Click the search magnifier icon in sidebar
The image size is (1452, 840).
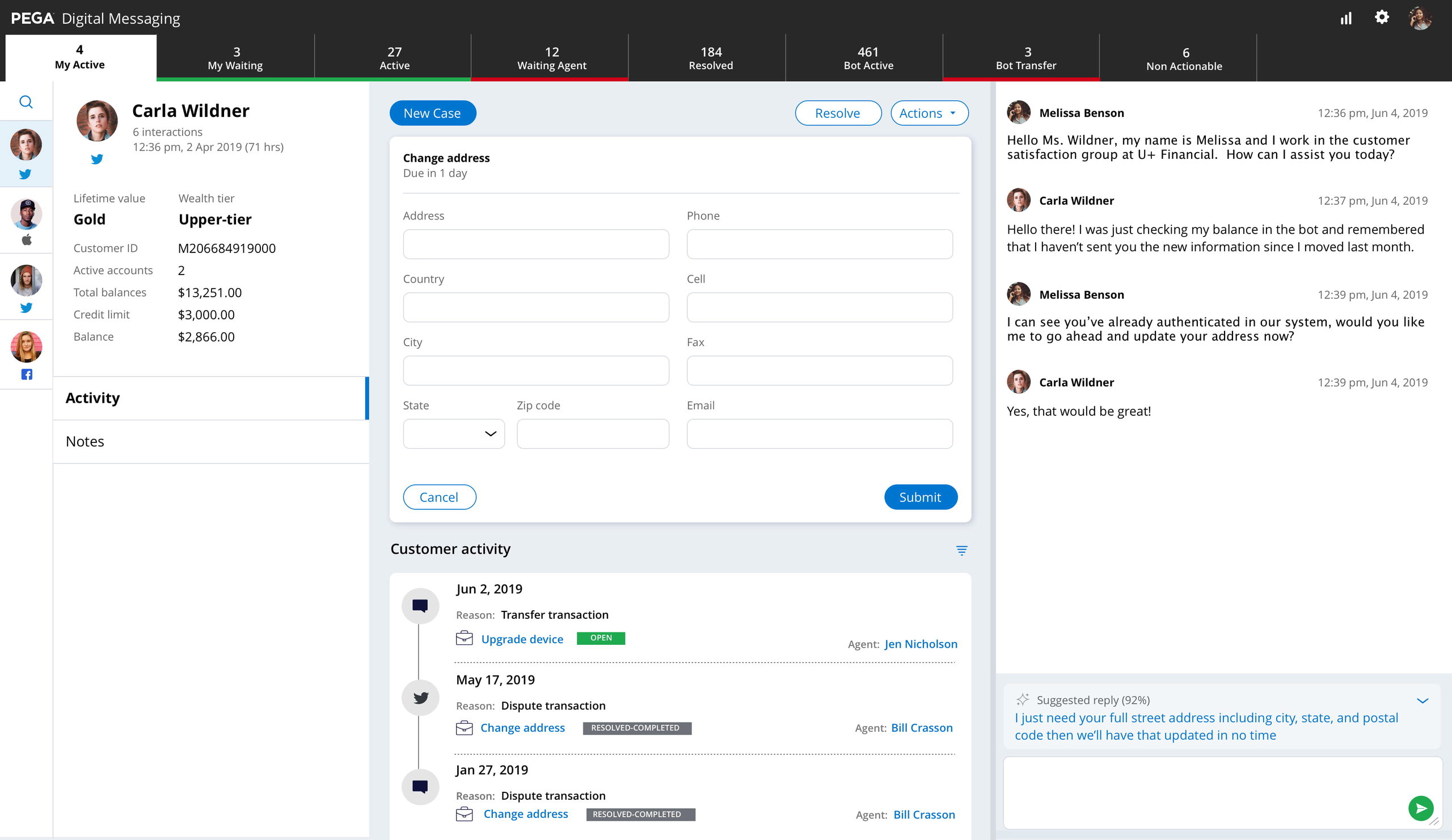(26, 102)
